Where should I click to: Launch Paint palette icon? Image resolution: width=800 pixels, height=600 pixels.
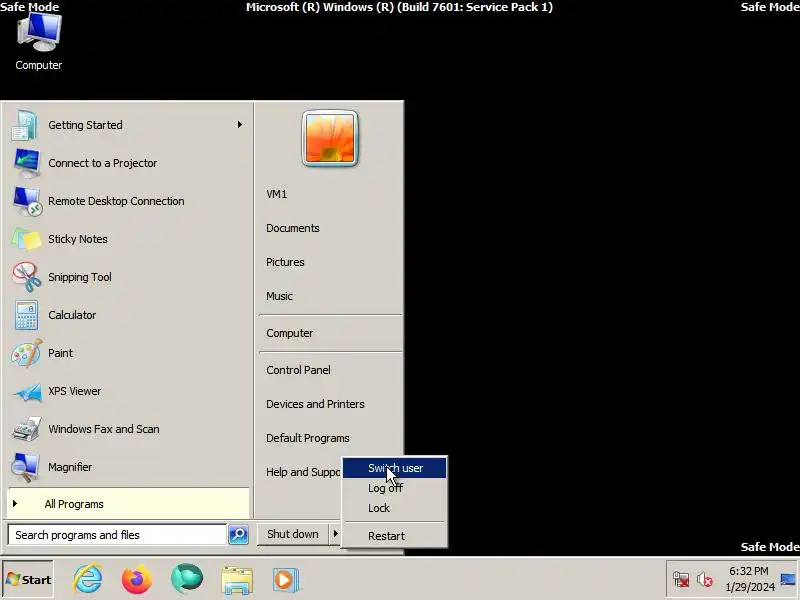coord(27,353)
